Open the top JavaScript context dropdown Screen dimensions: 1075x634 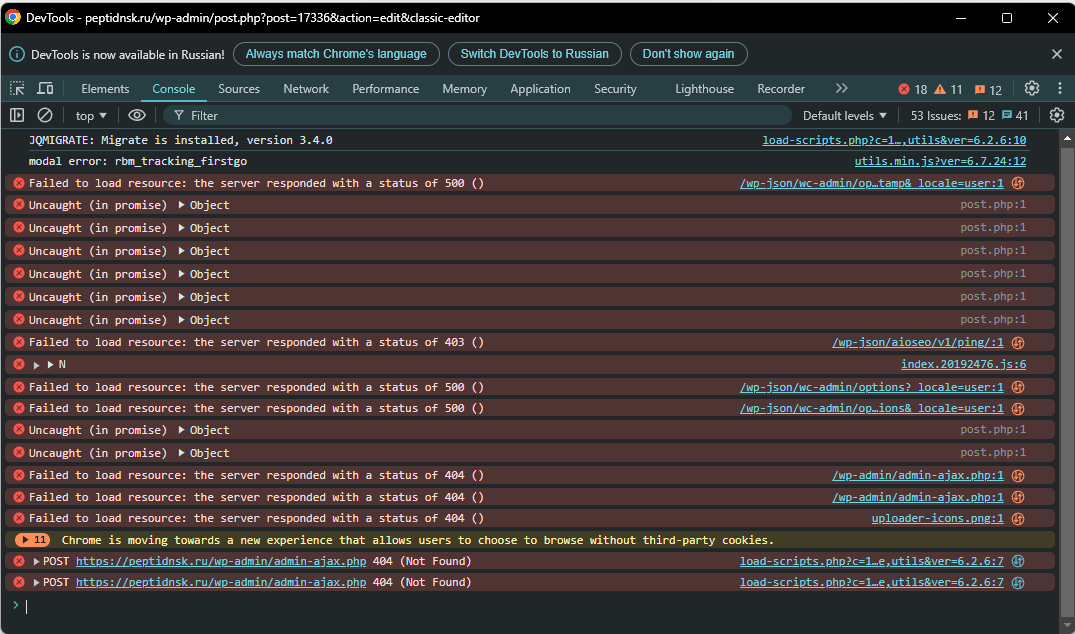(x=91, y=116)
